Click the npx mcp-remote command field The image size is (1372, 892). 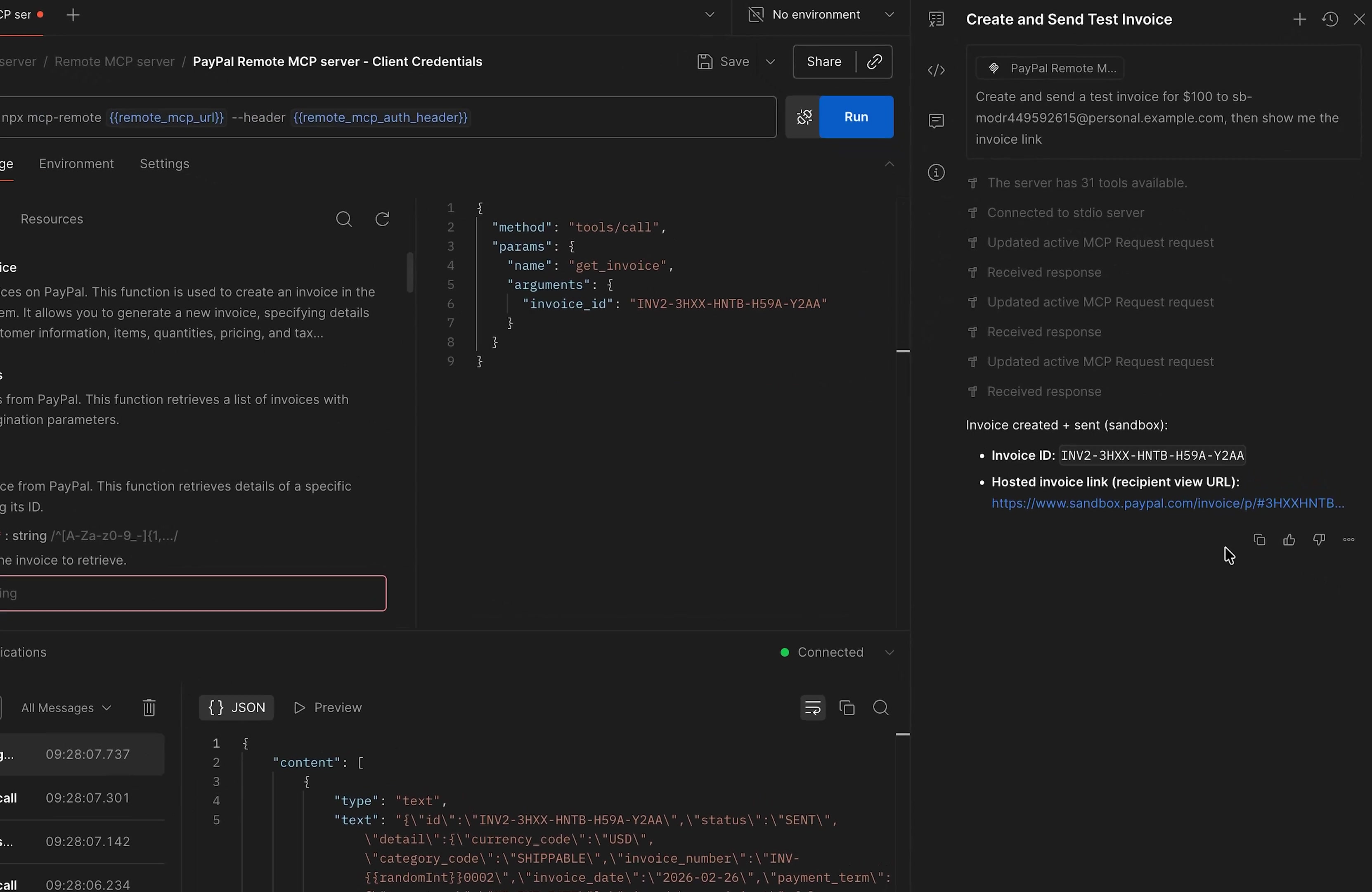tap(388, 117)
